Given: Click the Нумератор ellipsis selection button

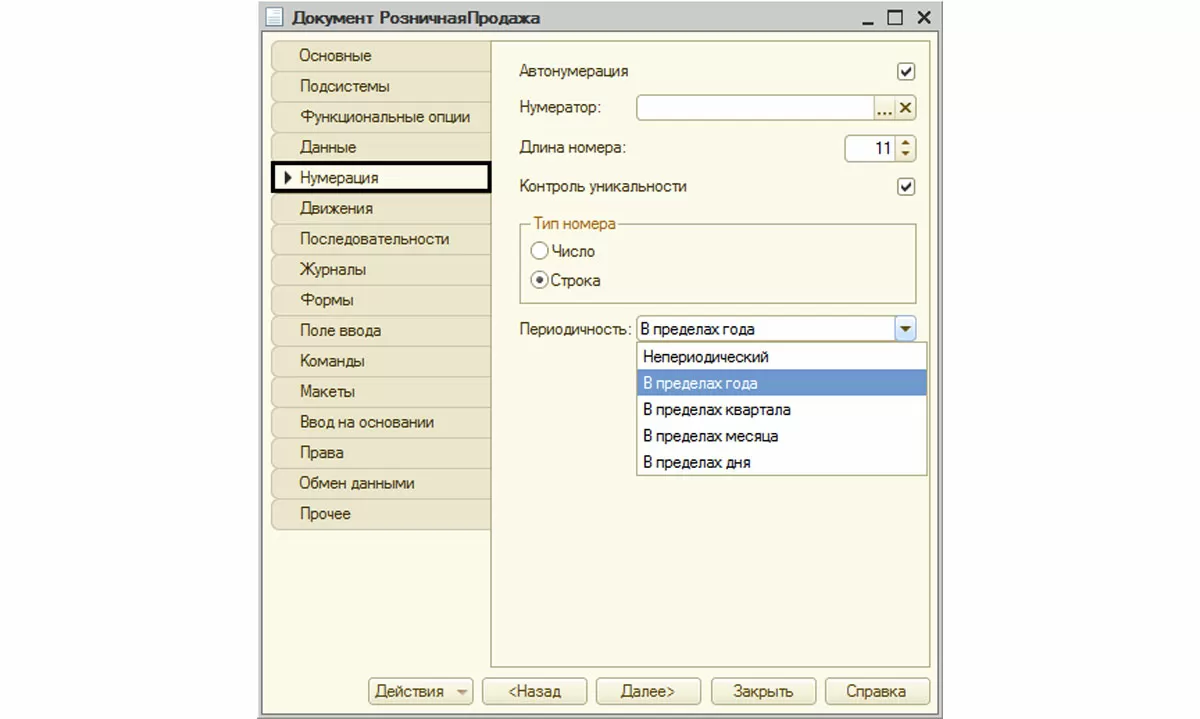Looking at the screenshot, I should pyautogui.click(x=884, y=108).
